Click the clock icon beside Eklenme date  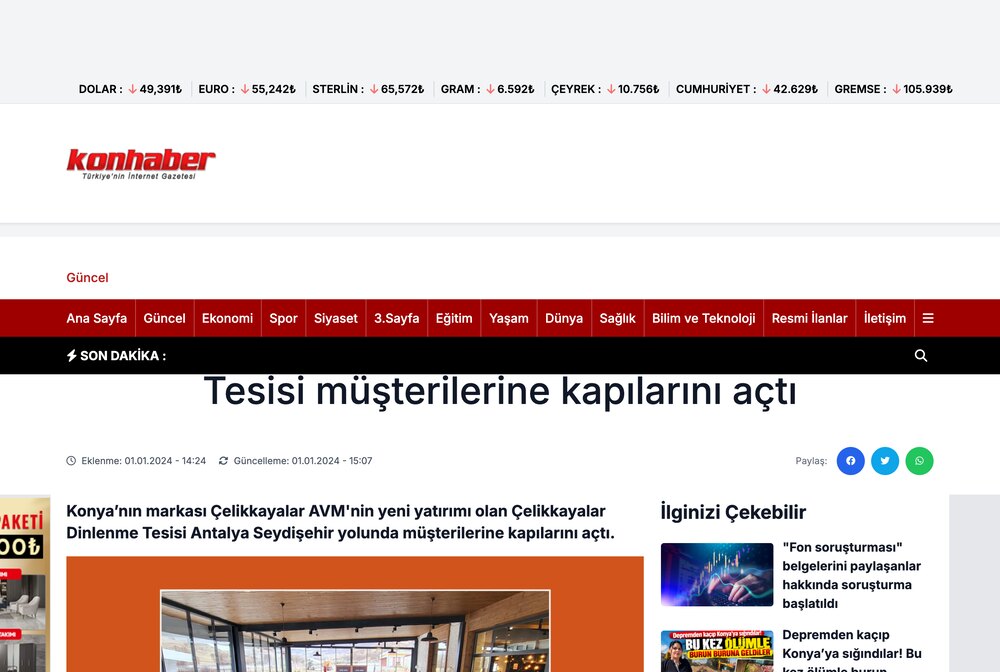(x=71, y=461)
